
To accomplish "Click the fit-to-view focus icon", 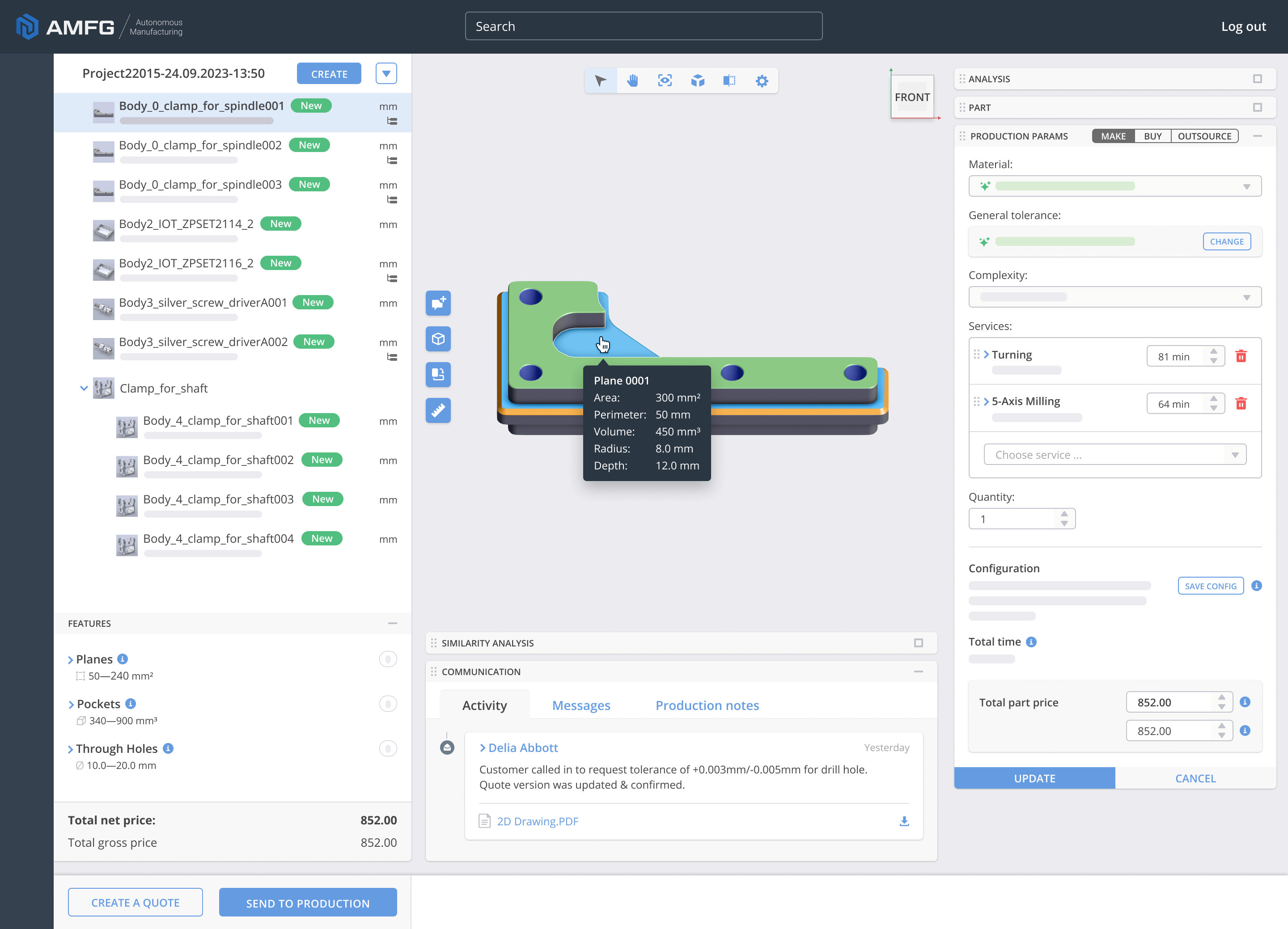I will point(665,80).
